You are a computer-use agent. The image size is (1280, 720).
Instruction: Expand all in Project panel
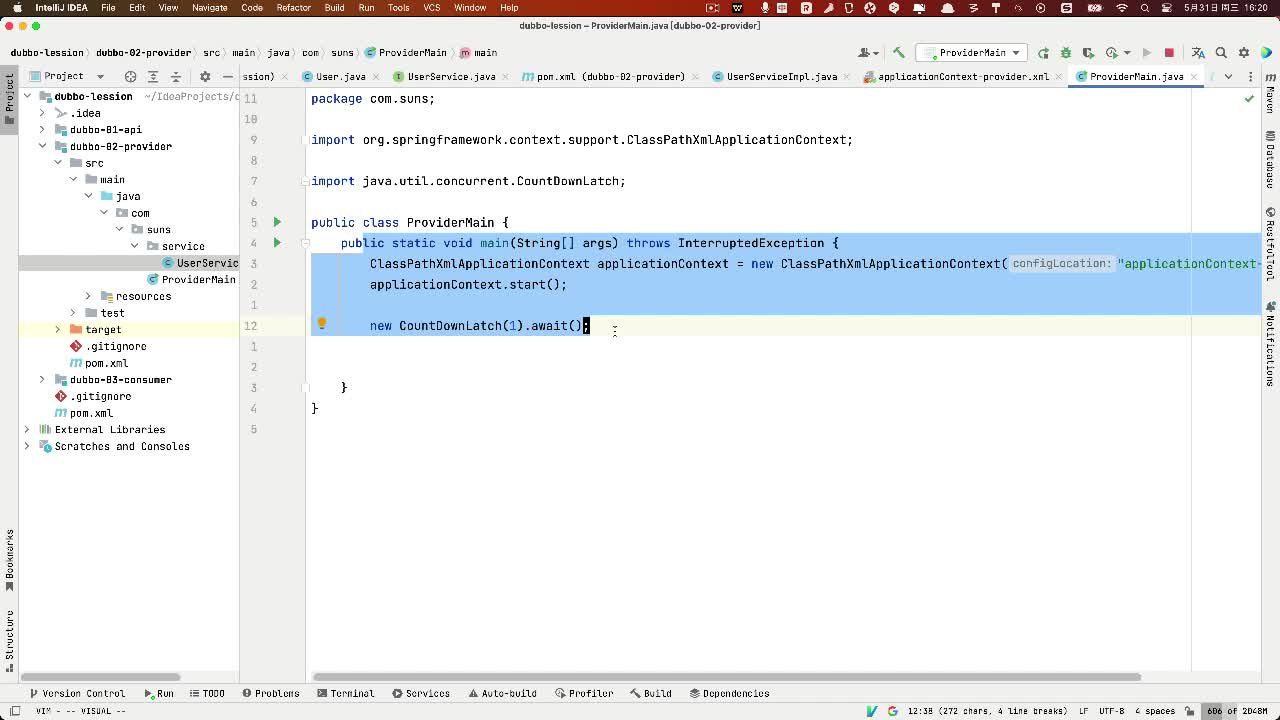[x=153, y=76]
